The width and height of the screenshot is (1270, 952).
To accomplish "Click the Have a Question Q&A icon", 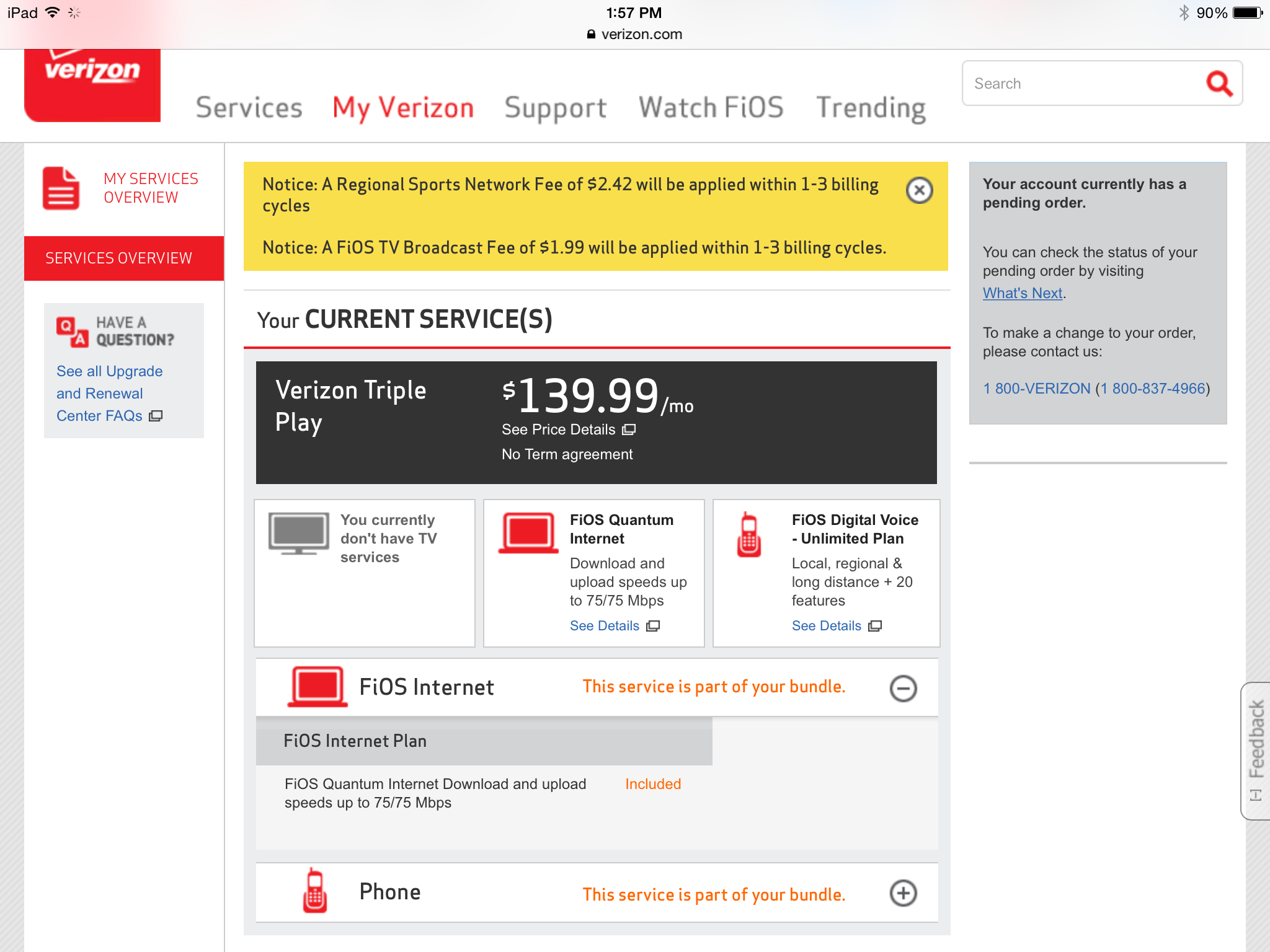I will click(72, 331).
